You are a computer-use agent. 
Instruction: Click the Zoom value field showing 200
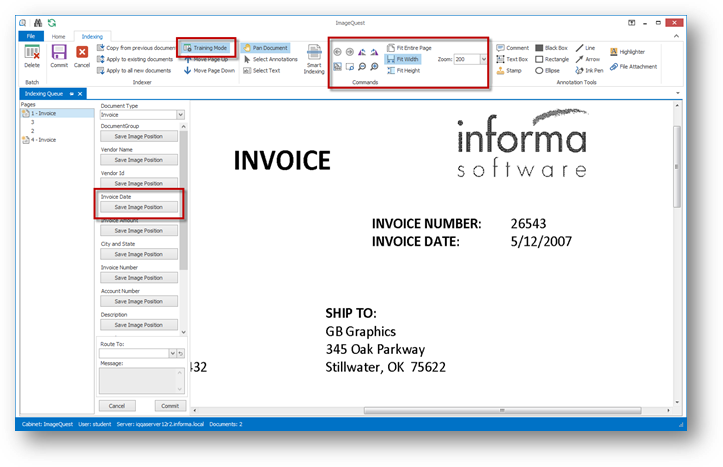[467, 59]
